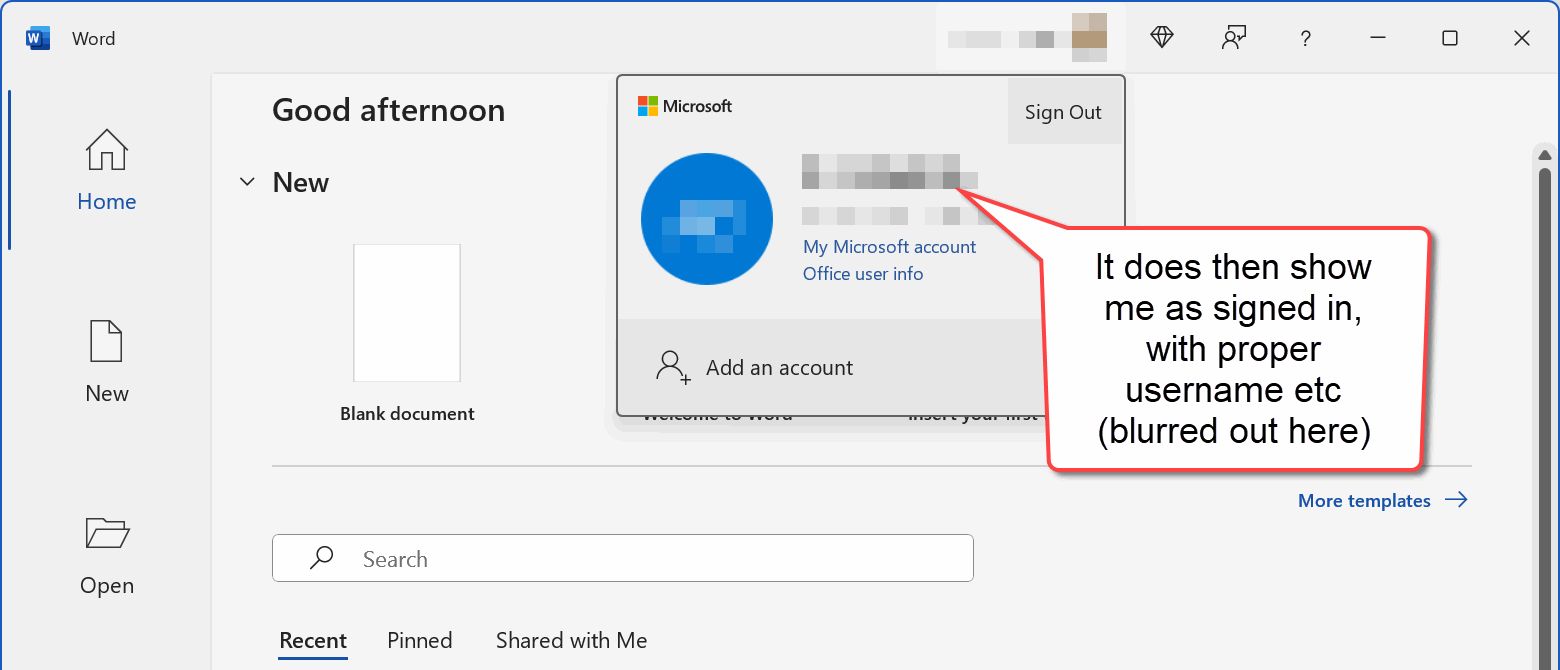This screenshot has width=1560, height=670.
Task: Switch to the Shared with Me tab
Action: click(571, 640)
